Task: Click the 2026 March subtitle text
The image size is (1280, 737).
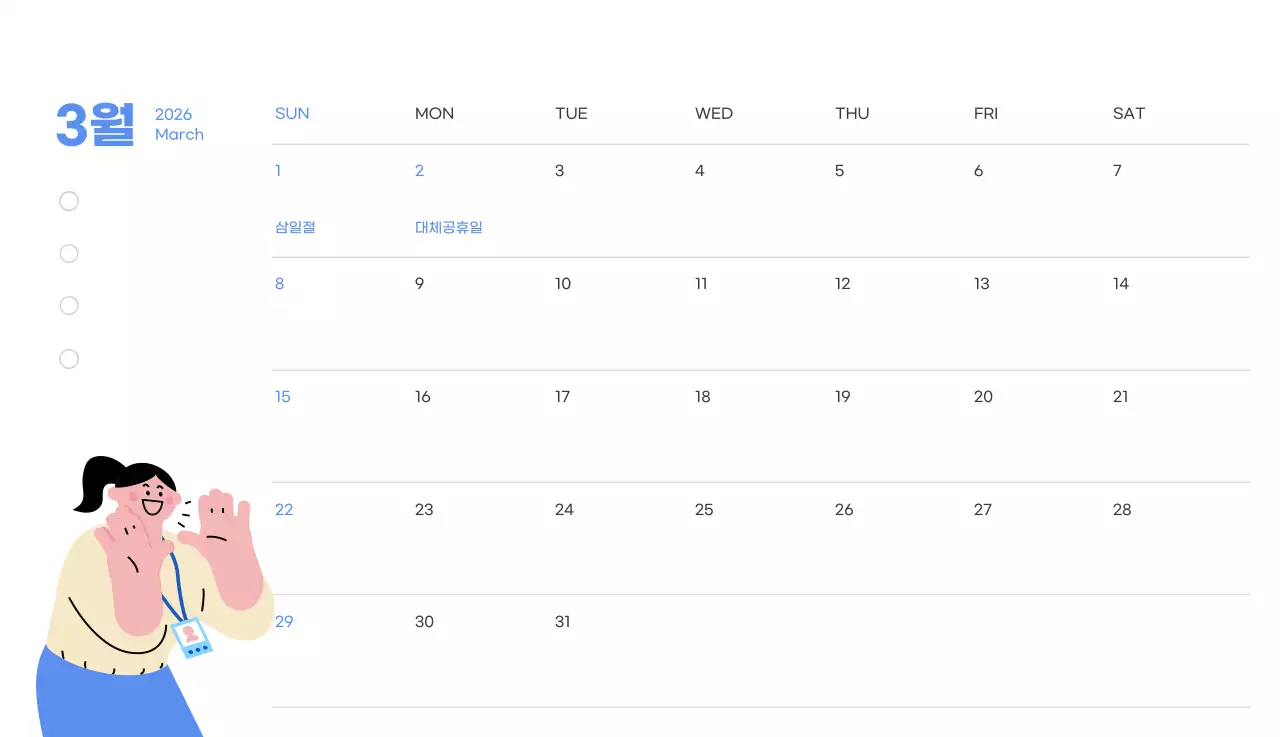Action: coord(179,125)
